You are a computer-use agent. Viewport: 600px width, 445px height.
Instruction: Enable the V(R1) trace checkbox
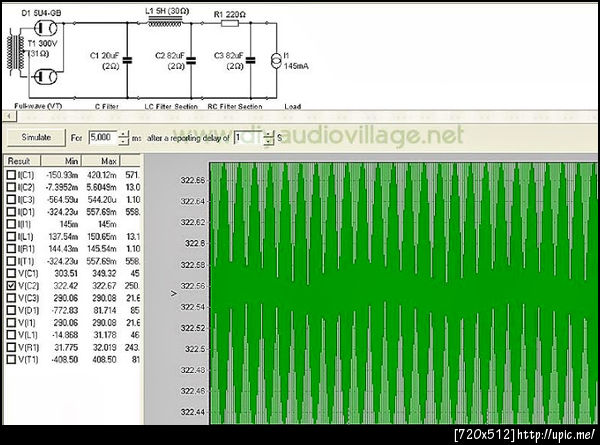11,347
